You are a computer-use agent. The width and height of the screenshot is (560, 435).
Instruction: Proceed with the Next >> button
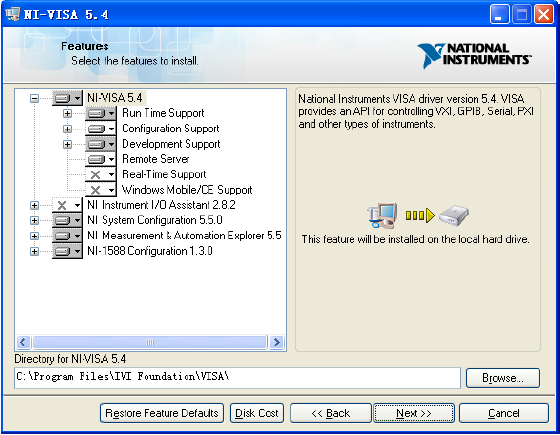point(414,413)
